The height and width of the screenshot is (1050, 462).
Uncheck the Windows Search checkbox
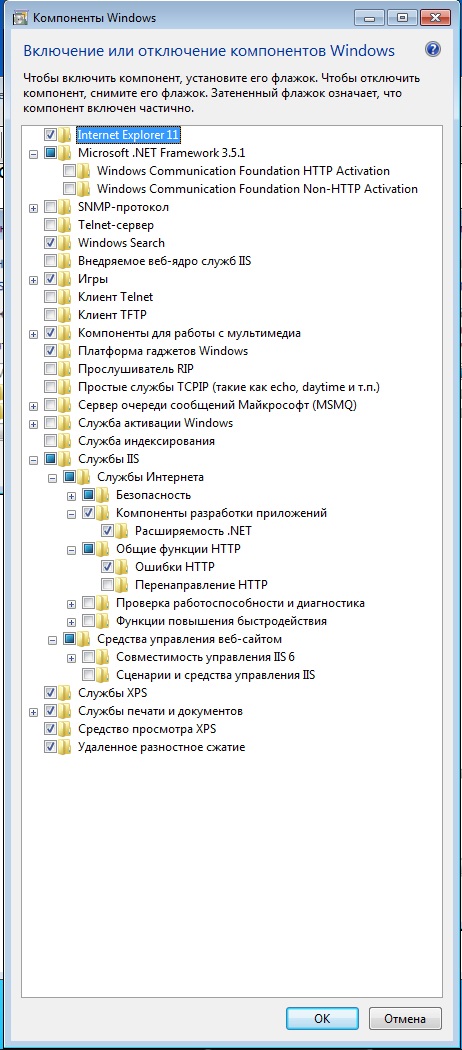tap(50, 242)
